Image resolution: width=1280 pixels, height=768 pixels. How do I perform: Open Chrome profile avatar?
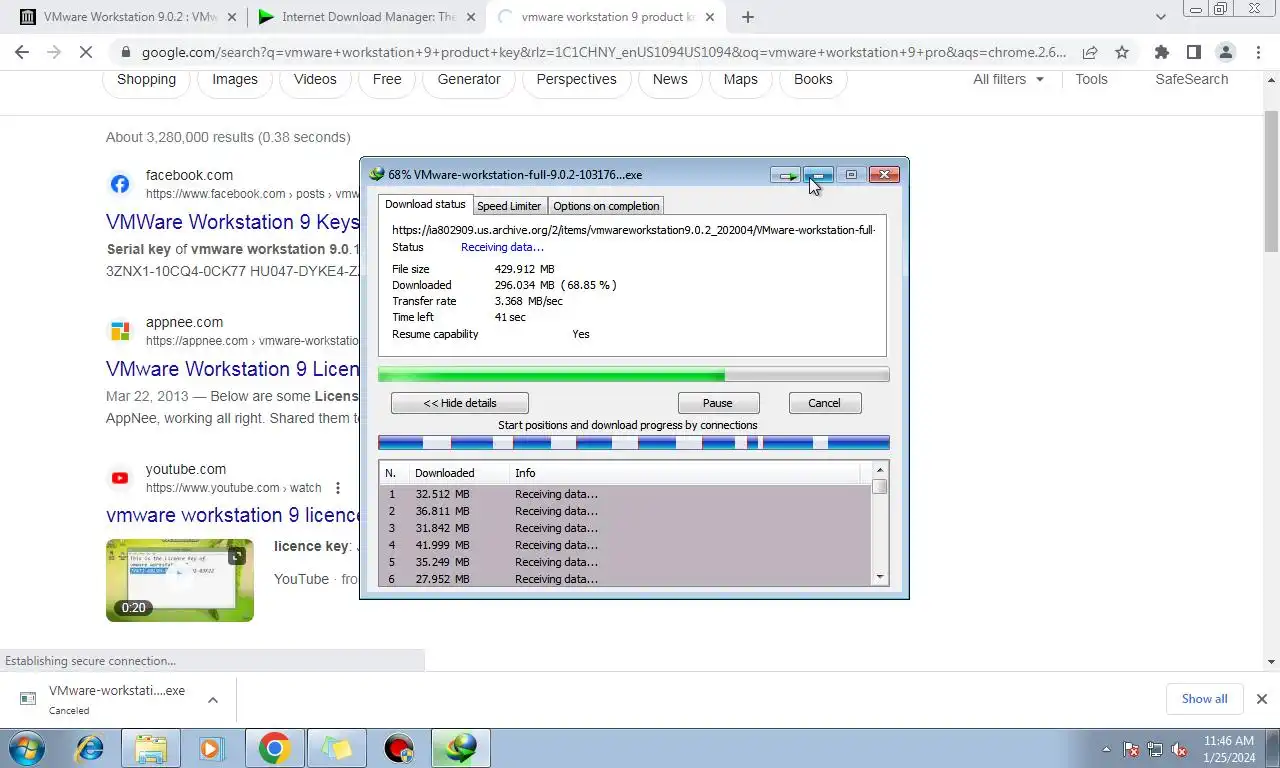pyautogui.click(x=1225, y=53)
